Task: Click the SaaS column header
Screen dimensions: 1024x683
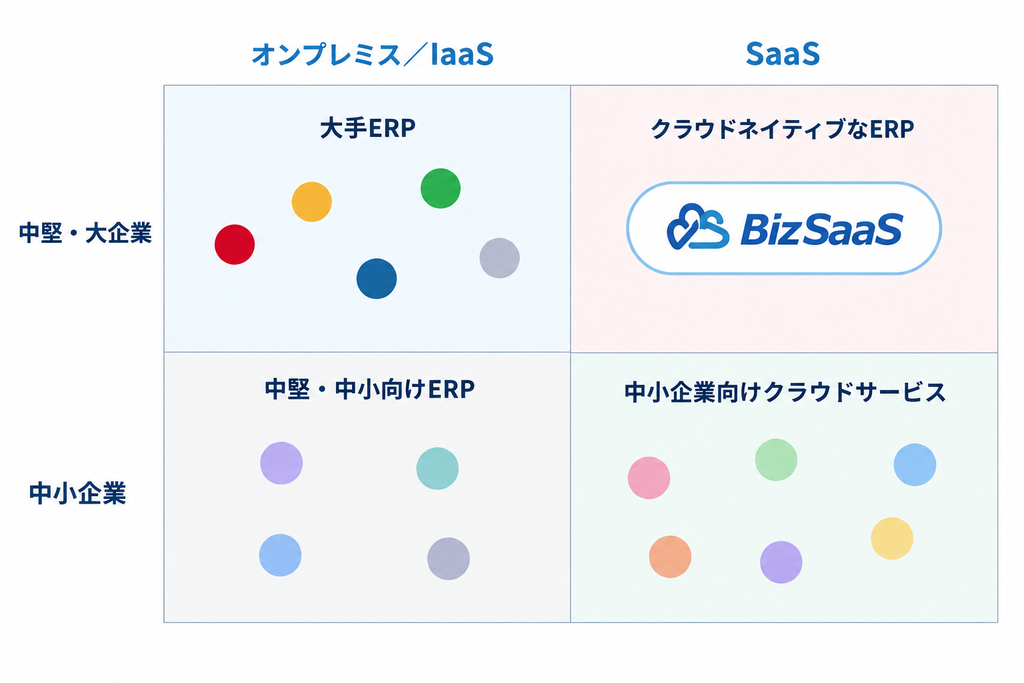Action: [782, 54]
